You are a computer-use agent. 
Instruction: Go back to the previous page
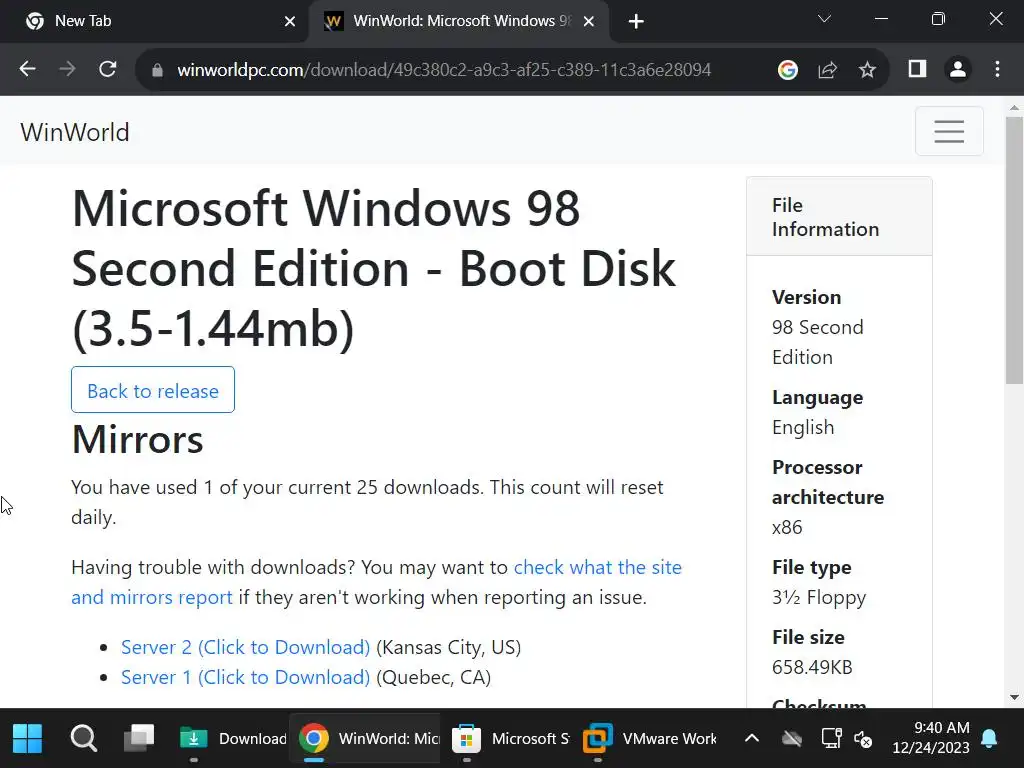pos(28,70)
